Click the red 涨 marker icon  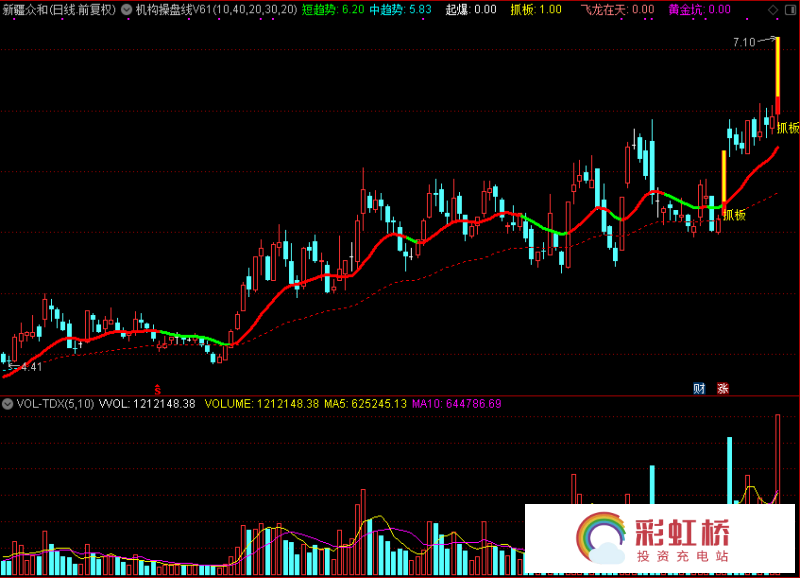(x=722, y=388)
